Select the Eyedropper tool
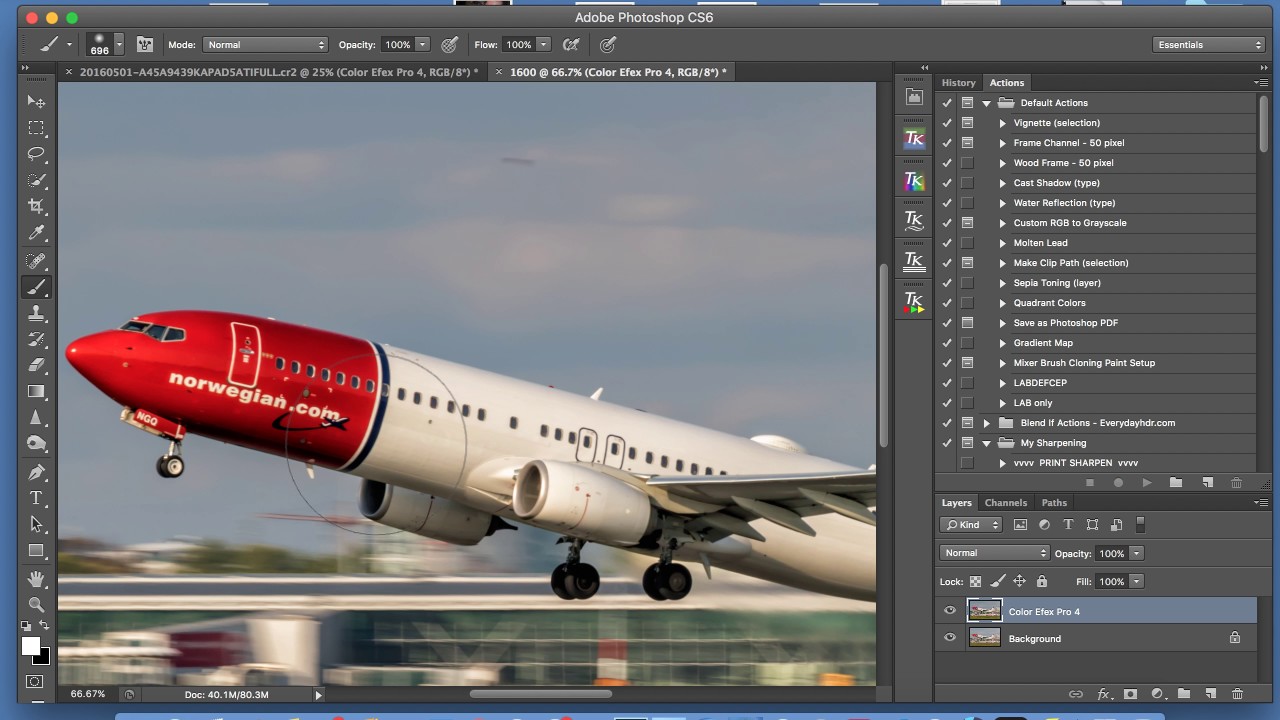This screenshot has width=1280, height=720. coord(36,233)
